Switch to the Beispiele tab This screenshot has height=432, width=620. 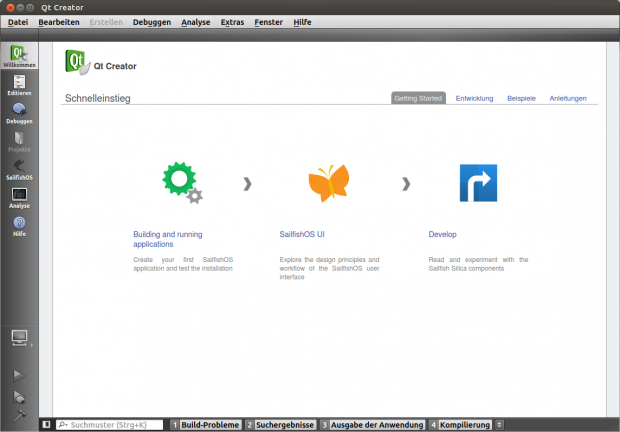[x=521, y=98]
